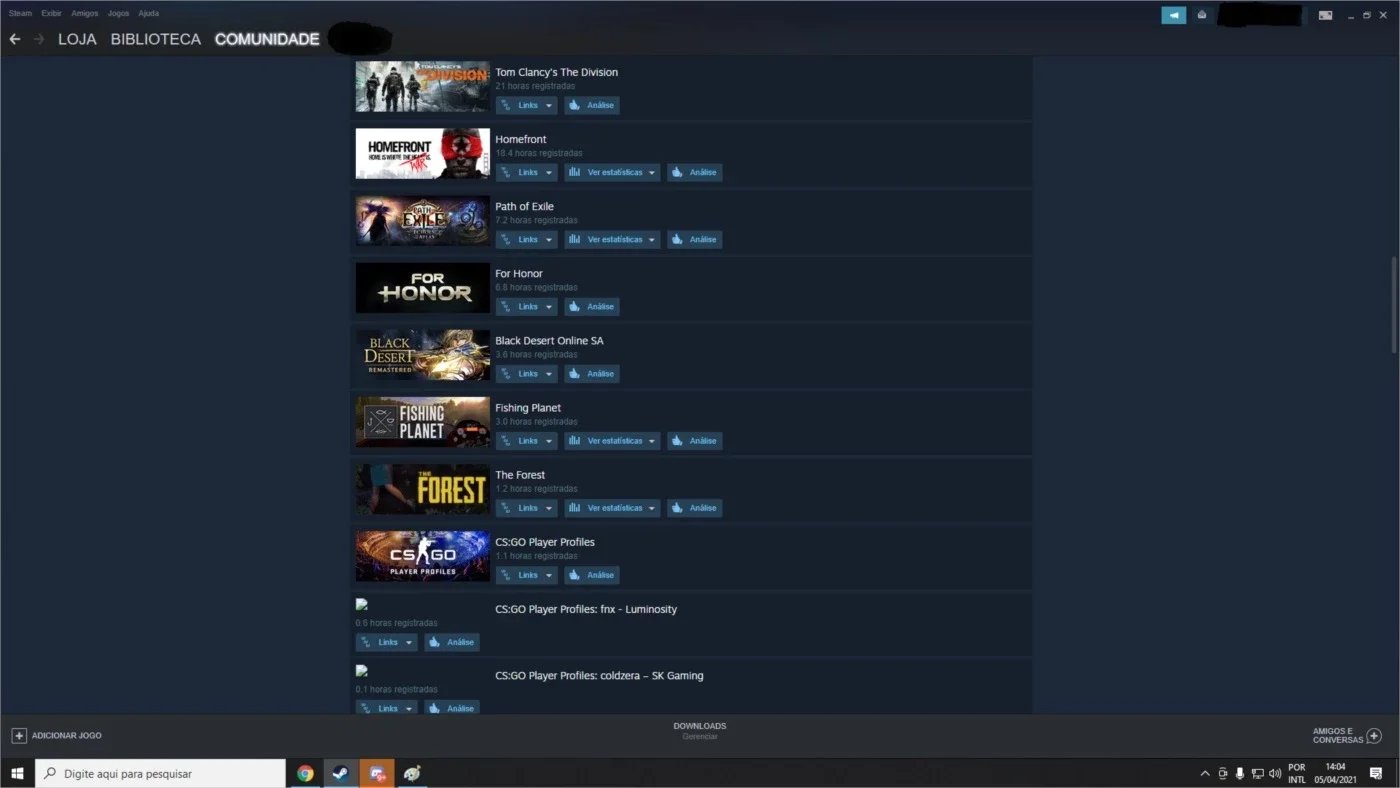Open the Paint taskbar icon
The width and height of the screenshot is (1400, 788).
(x=412, y=773)
